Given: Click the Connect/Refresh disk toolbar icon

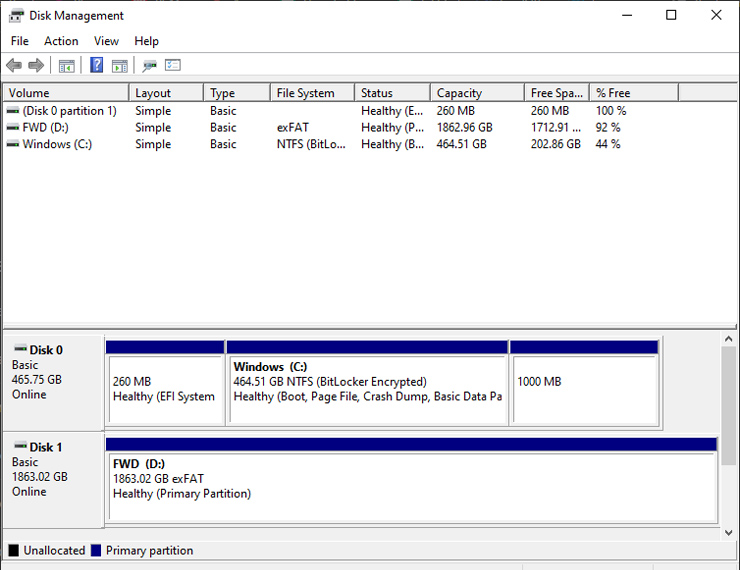Looking at the screenshot, I should coord(150,66).
